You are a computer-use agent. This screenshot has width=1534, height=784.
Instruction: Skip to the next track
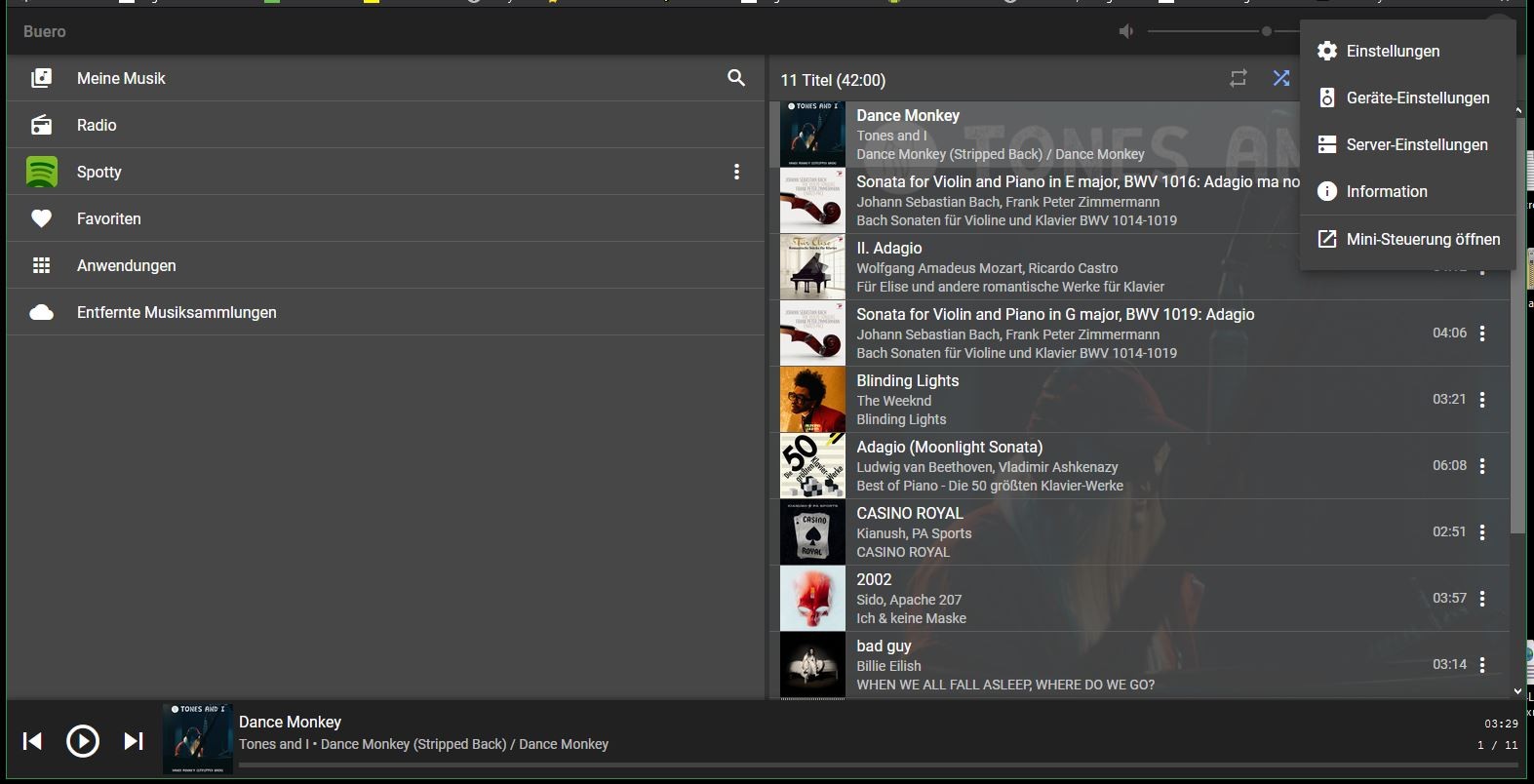point(134,742)
